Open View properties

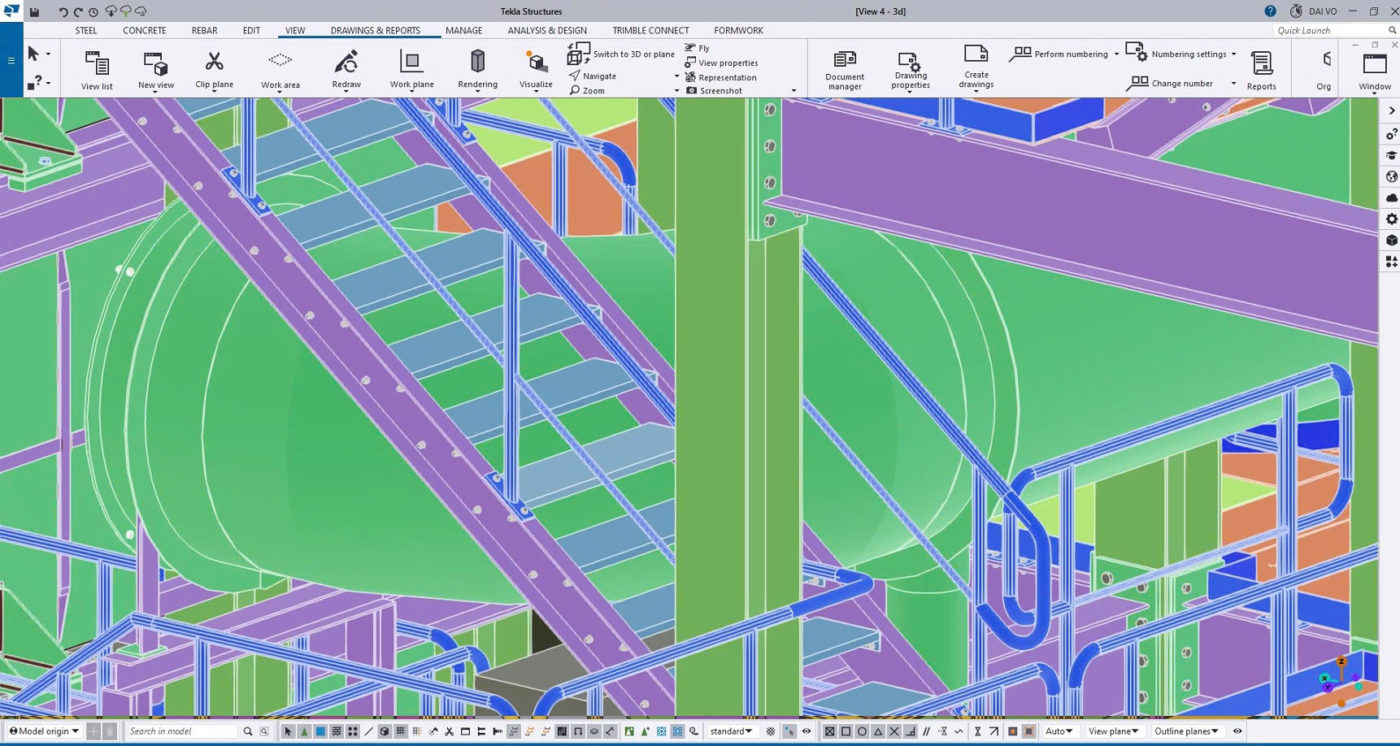pyautogui.click(x=721, y=63)
